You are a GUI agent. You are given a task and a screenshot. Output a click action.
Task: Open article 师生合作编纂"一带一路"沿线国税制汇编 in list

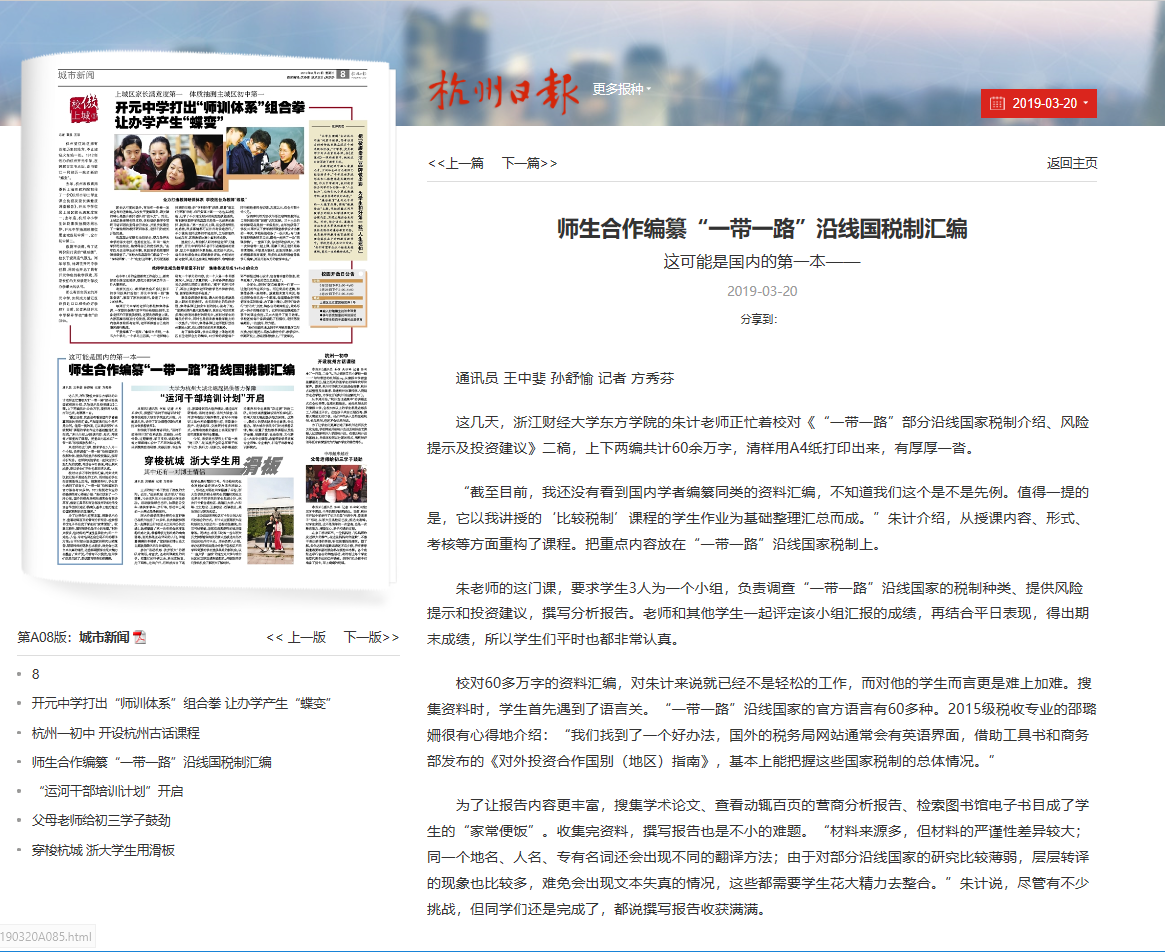click(152, 762)
